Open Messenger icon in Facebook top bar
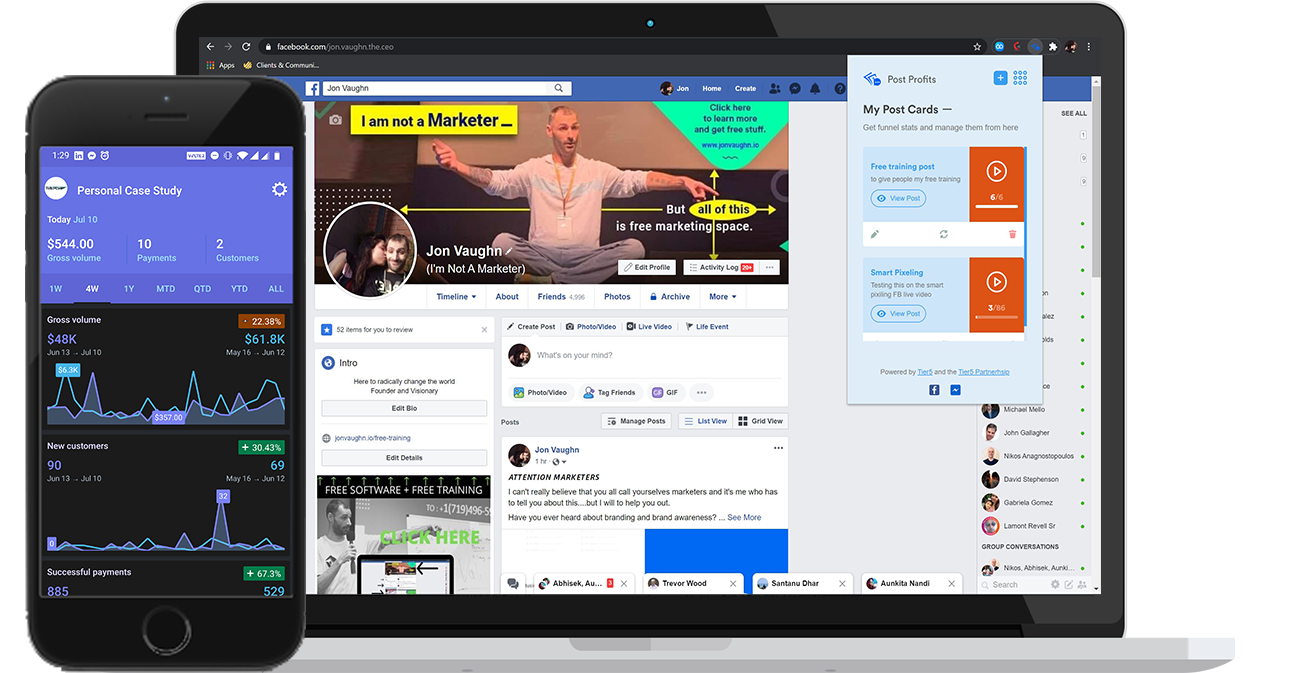This screenshot has height=673, width=1300. pyautogui.click(x=795, y=88)
